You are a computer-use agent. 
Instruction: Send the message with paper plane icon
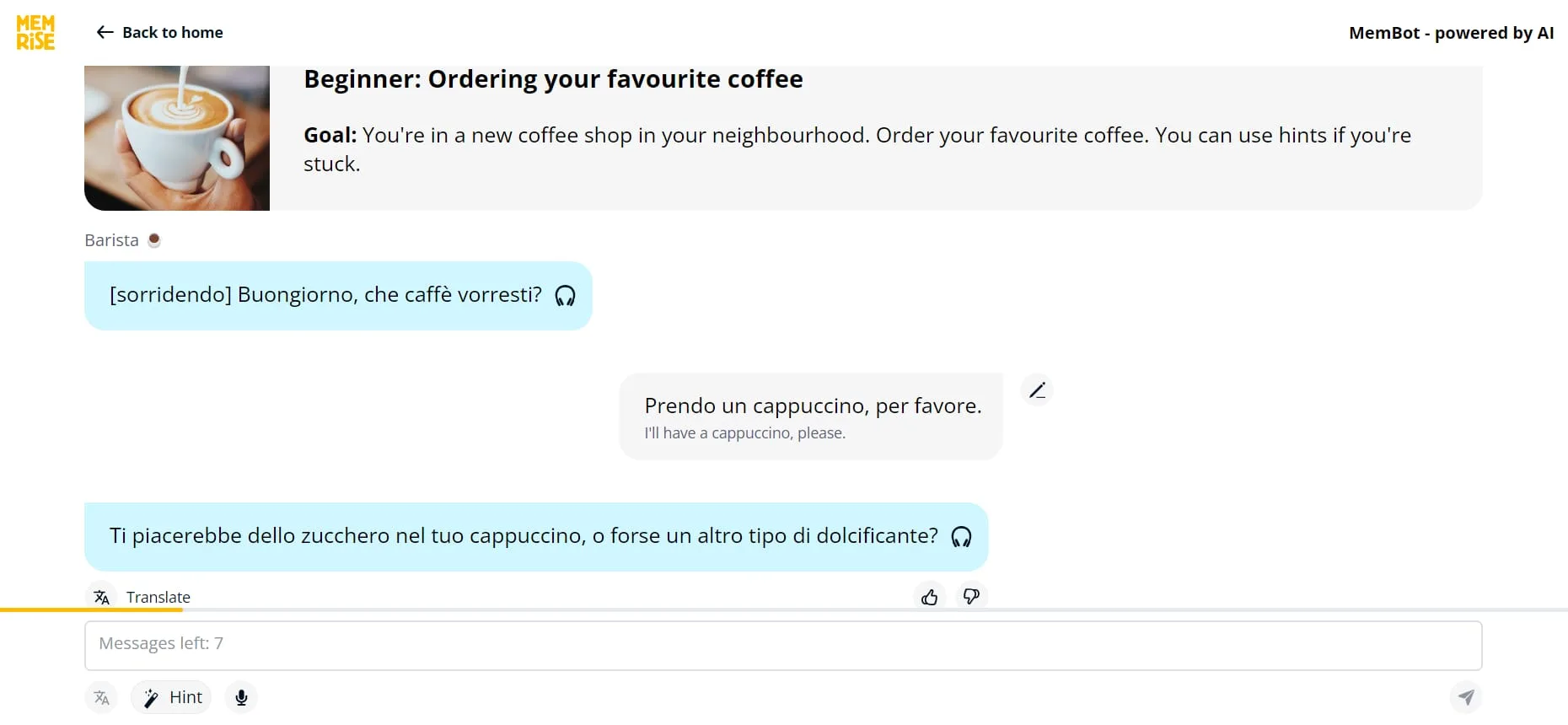(1466, 697)
